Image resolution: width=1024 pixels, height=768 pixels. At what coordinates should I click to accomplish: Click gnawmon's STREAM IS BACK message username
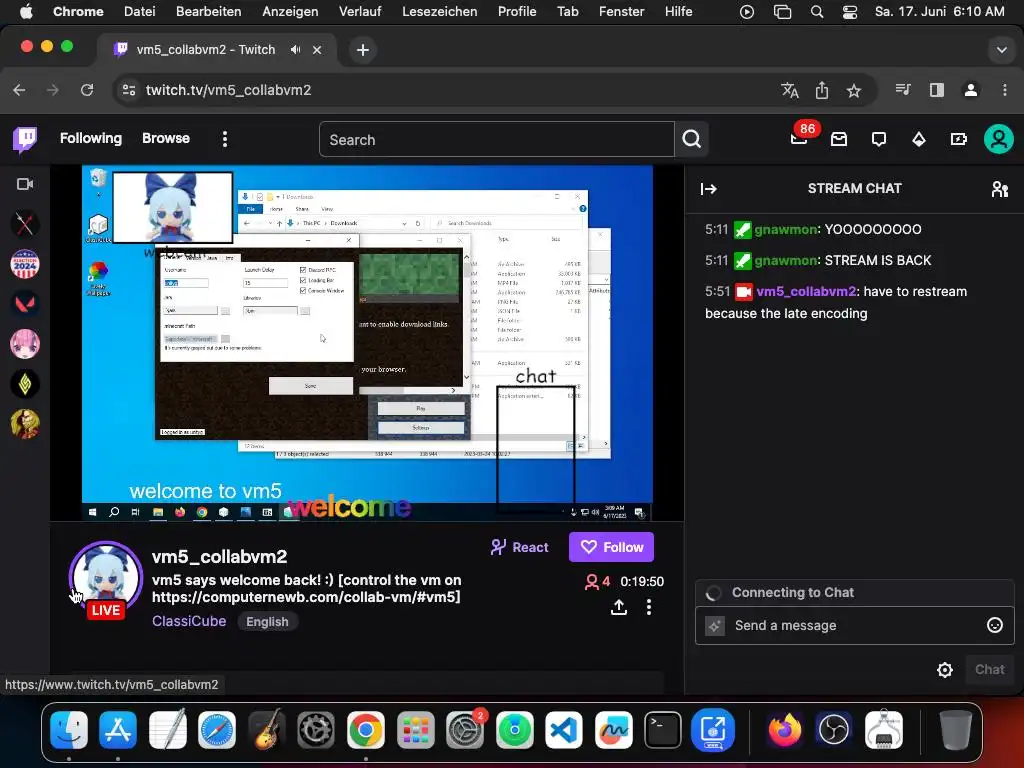tap(786, 261)
